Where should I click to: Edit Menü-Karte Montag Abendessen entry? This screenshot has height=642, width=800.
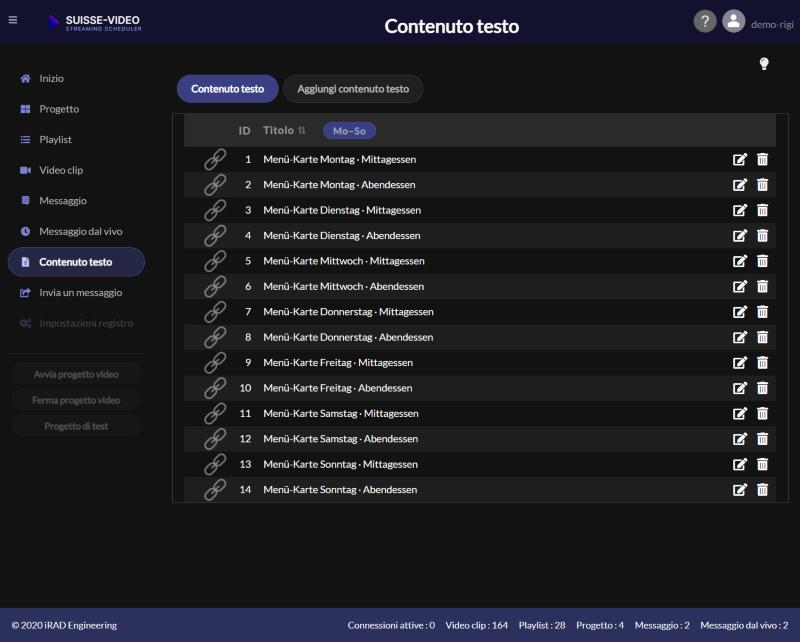[x=740, y=185]
